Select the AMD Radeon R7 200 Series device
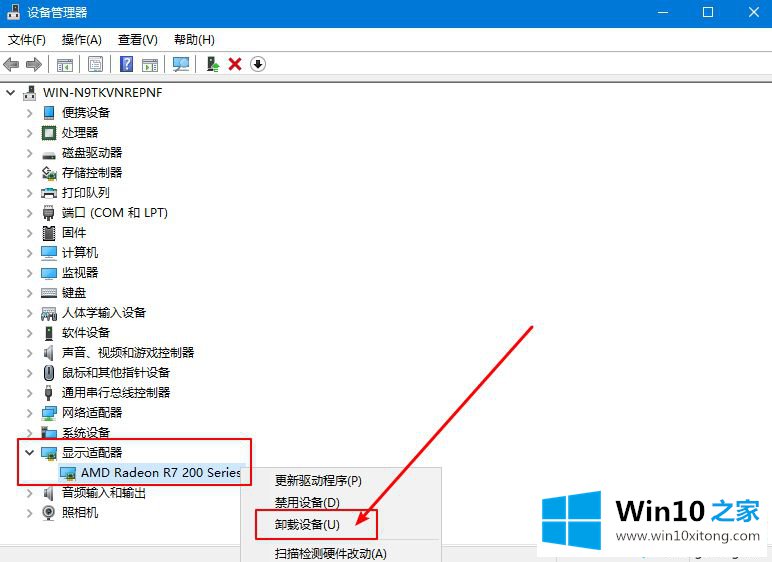Viewport: 772px width, 562px height. tap(161, 473)
